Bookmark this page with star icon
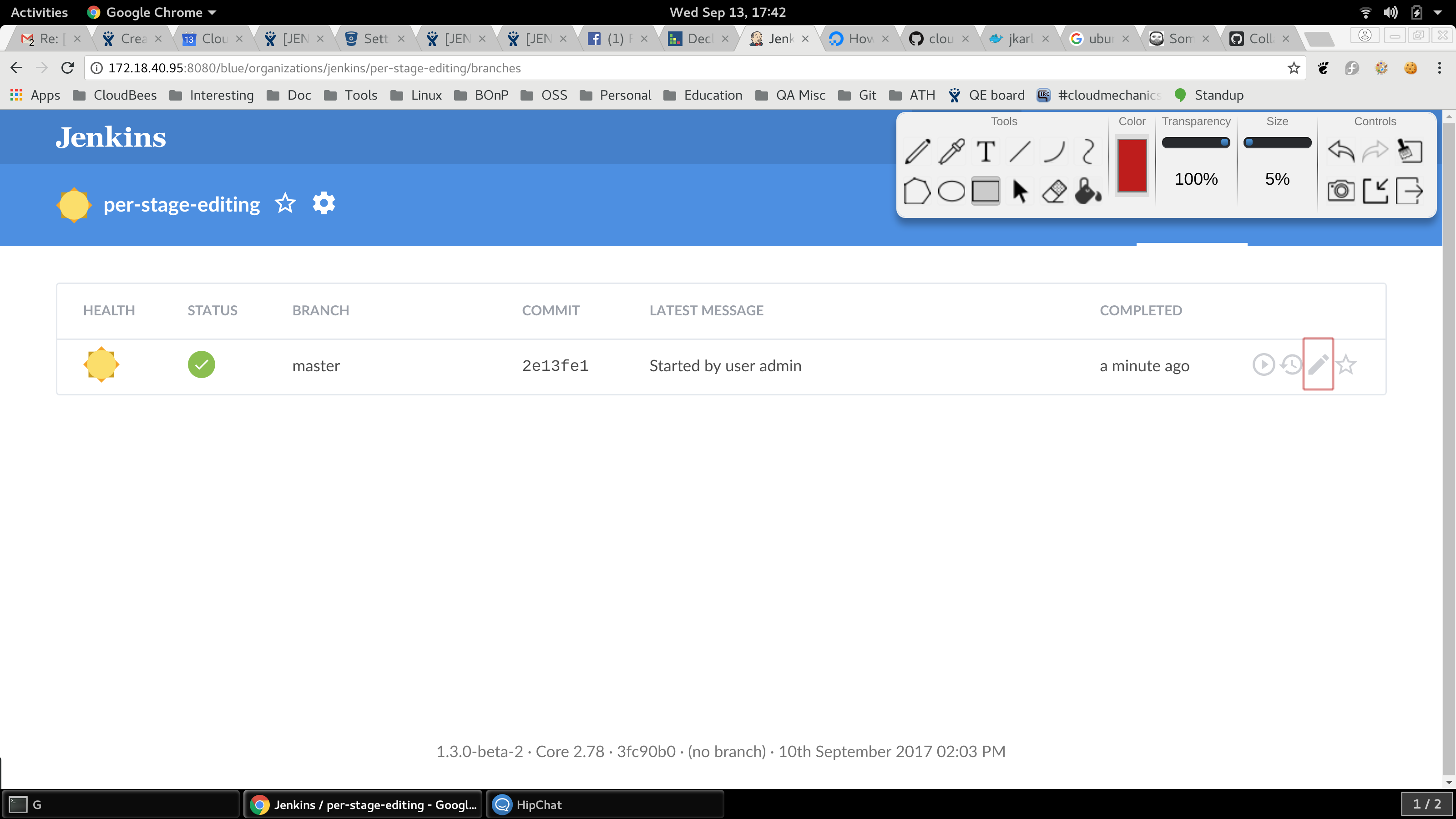 tap(1293, 68)
